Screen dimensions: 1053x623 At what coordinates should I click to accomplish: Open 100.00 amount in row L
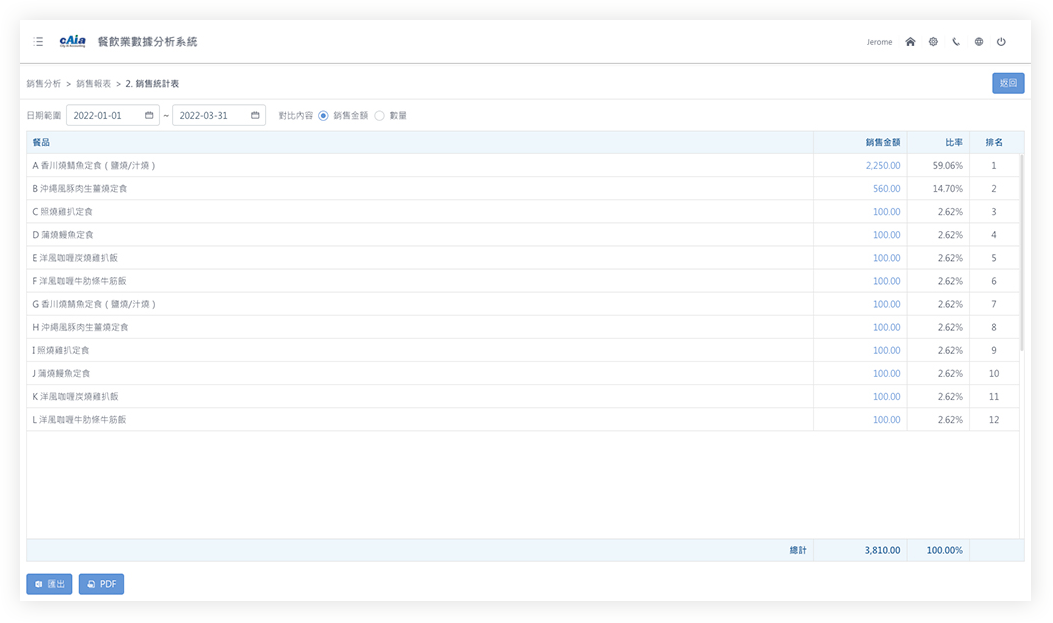[x=886, y=420]
